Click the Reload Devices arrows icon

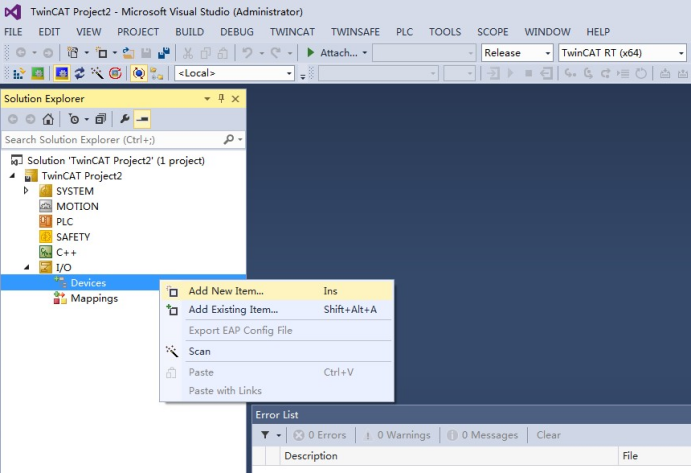click(79, 73)
